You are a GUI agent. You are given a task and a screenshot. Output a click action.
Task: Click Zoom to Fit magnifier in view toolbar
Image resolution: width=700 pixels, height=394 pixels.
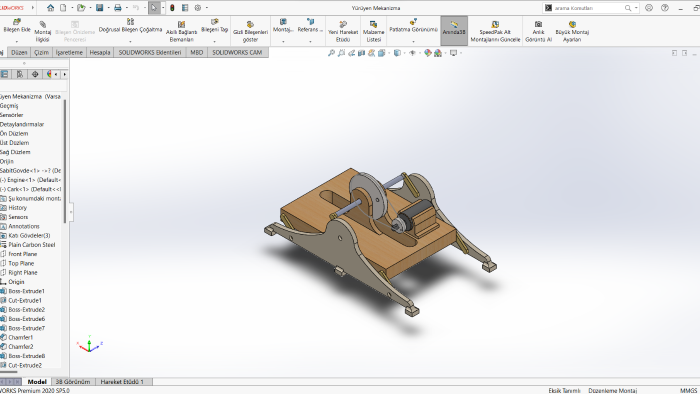[331, 53]
